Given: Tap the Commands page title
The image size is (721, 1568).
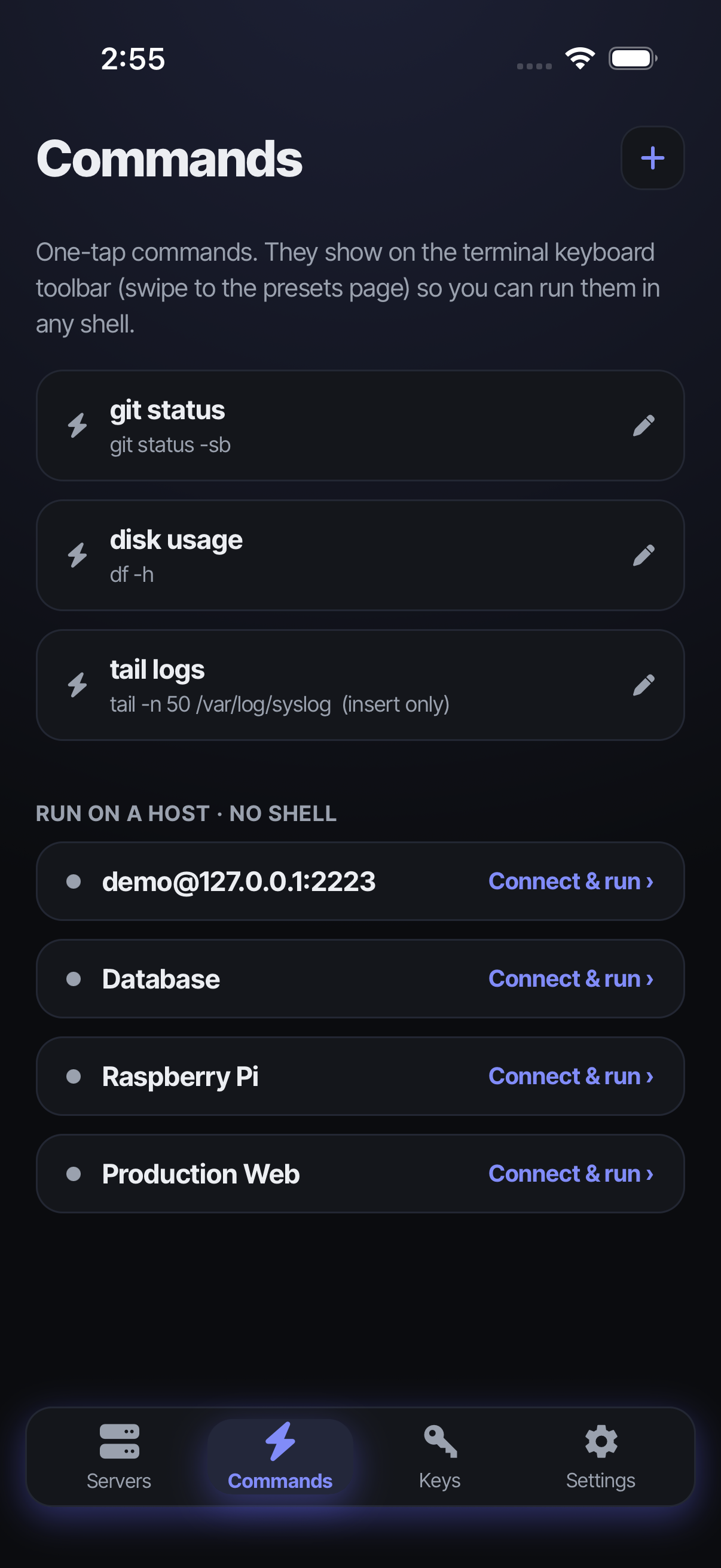Looking at the screenshot, I should (169, 158).
